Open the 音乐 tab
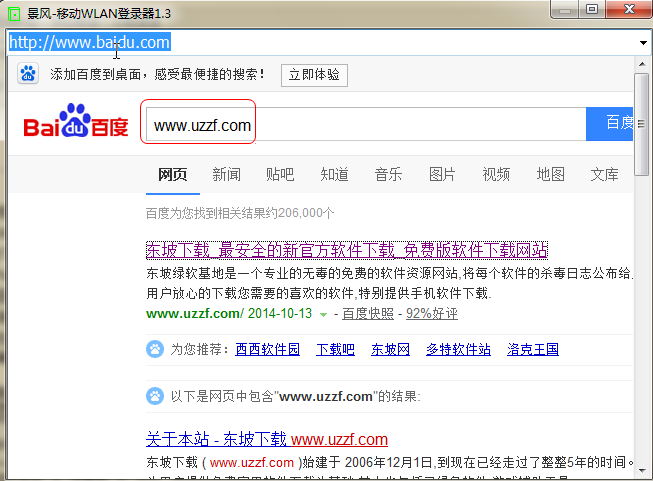 388,174
